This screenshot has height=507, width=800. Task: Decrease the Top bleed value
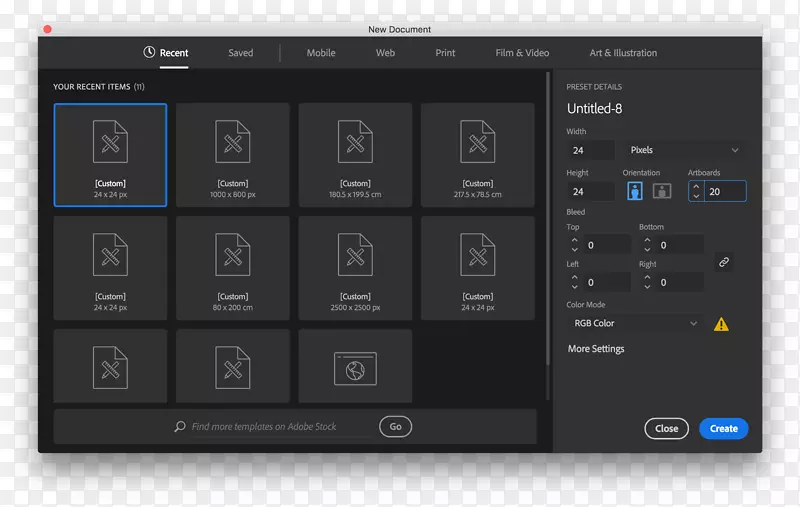click(x=574, y=249)
